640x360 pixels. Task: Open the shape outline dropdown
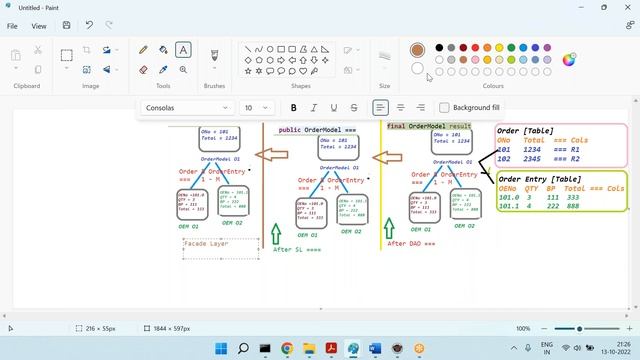351,50
